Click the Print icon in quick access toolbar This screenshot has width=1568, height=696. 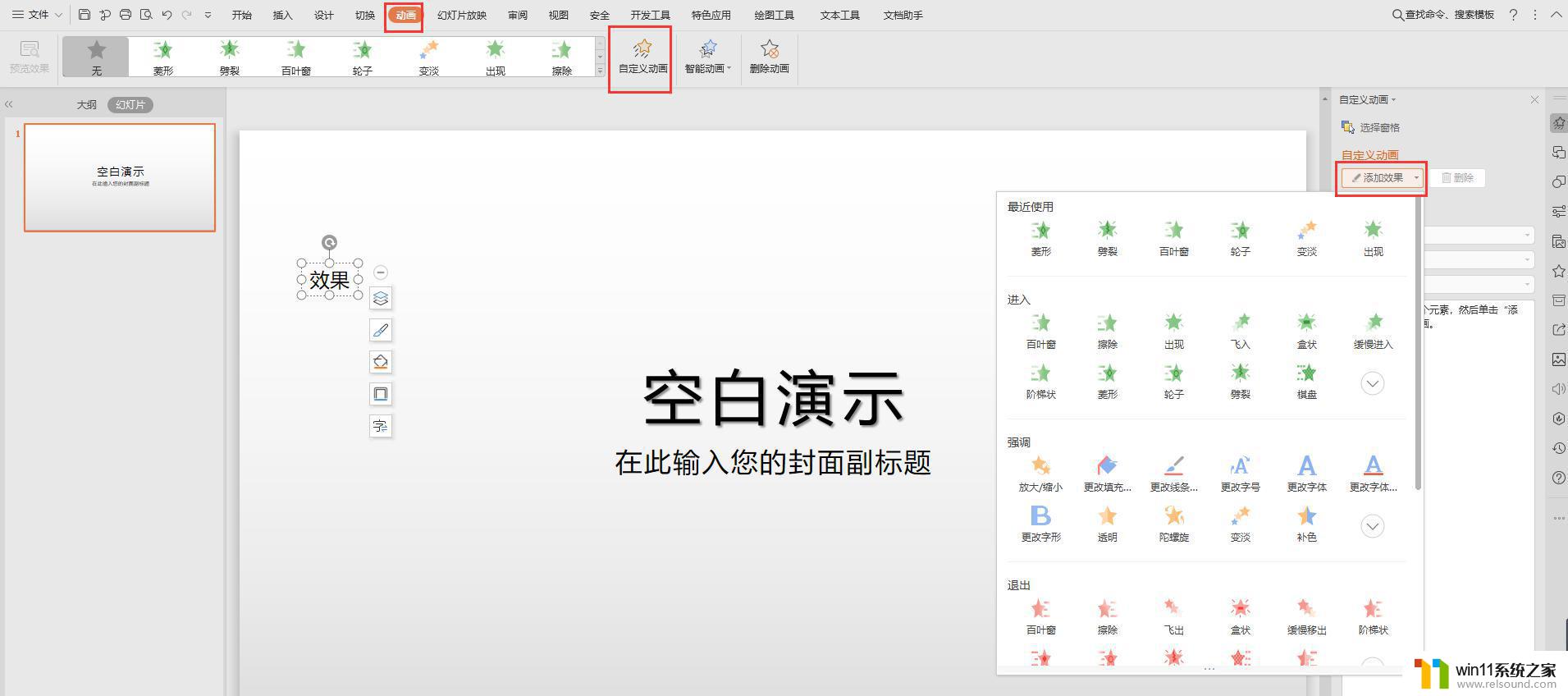[125, 15]
